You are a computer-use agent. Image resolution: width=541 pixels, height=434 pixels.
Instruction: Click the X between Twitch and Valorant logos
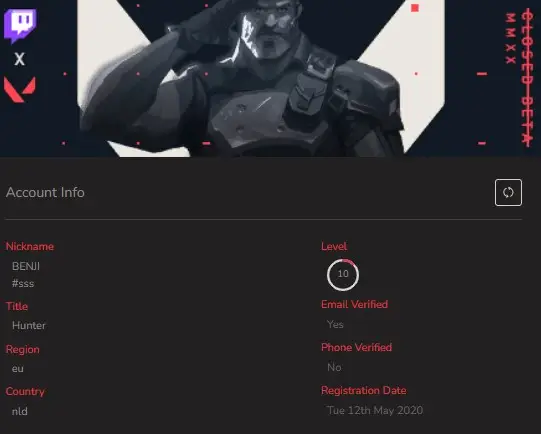coord(20,59)
